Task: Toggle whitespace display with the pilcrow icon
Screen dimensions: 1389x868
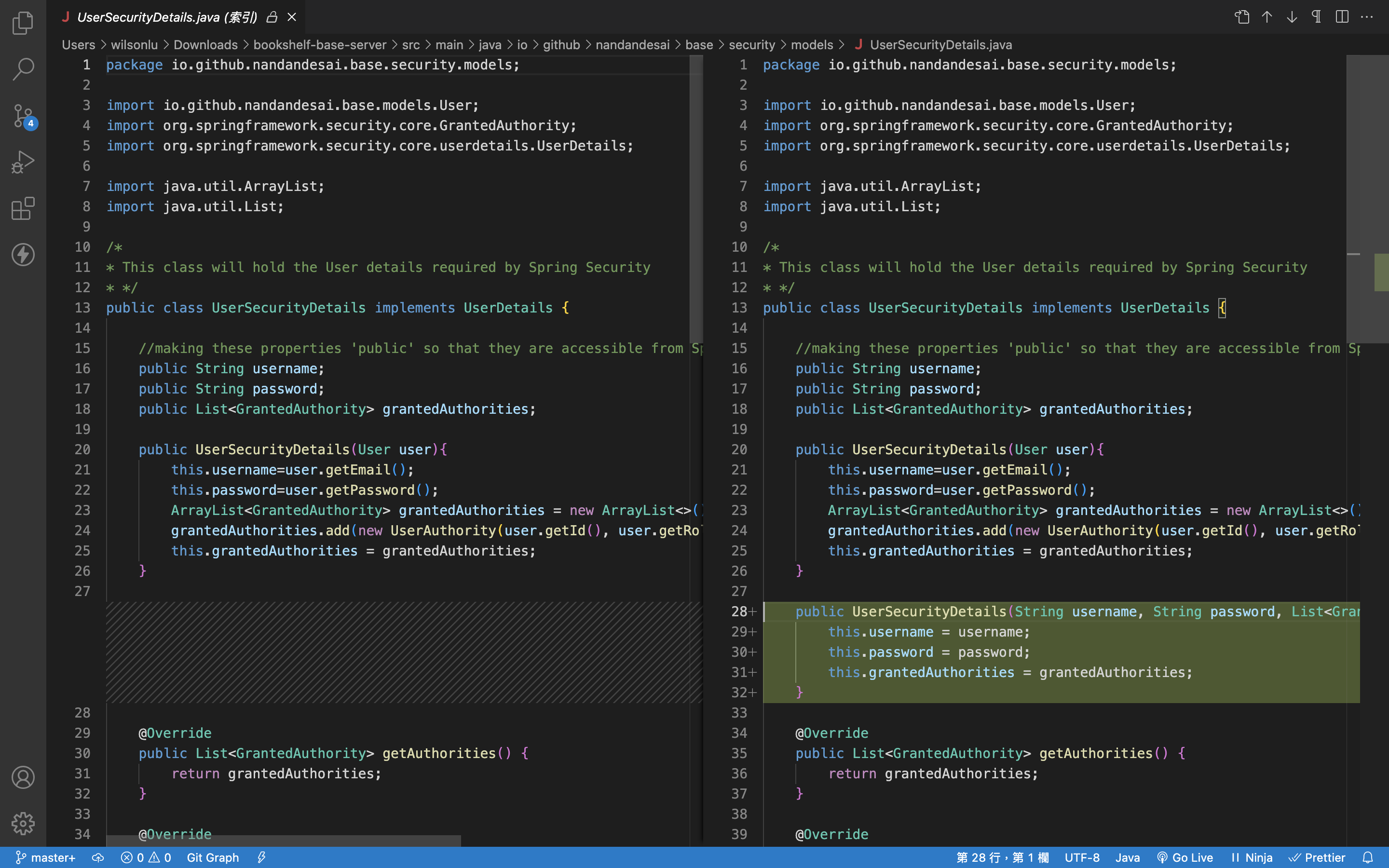Action: (1317, 17)
